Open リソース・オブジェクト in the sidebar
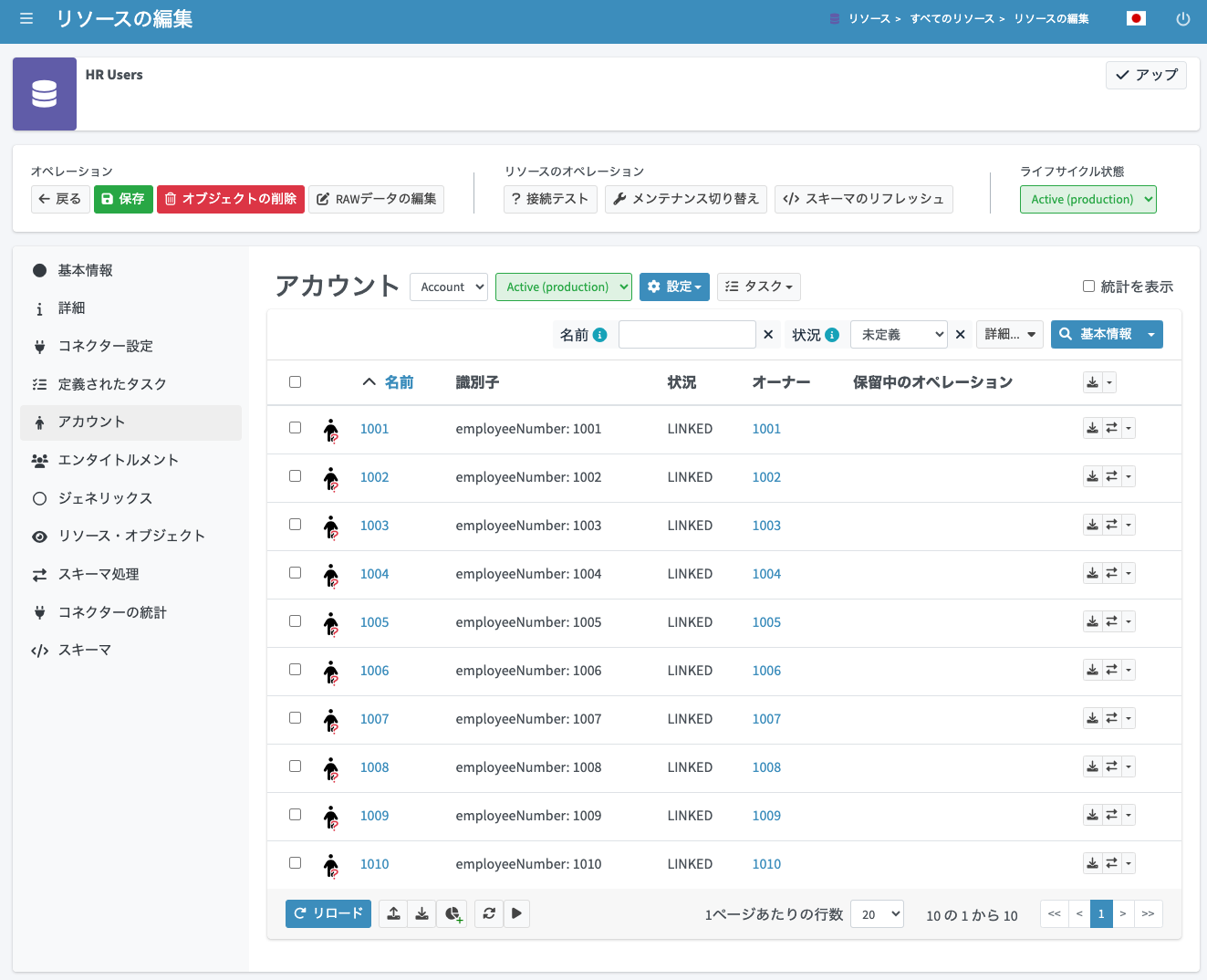The image size is (1207, 980). point(130,536)
